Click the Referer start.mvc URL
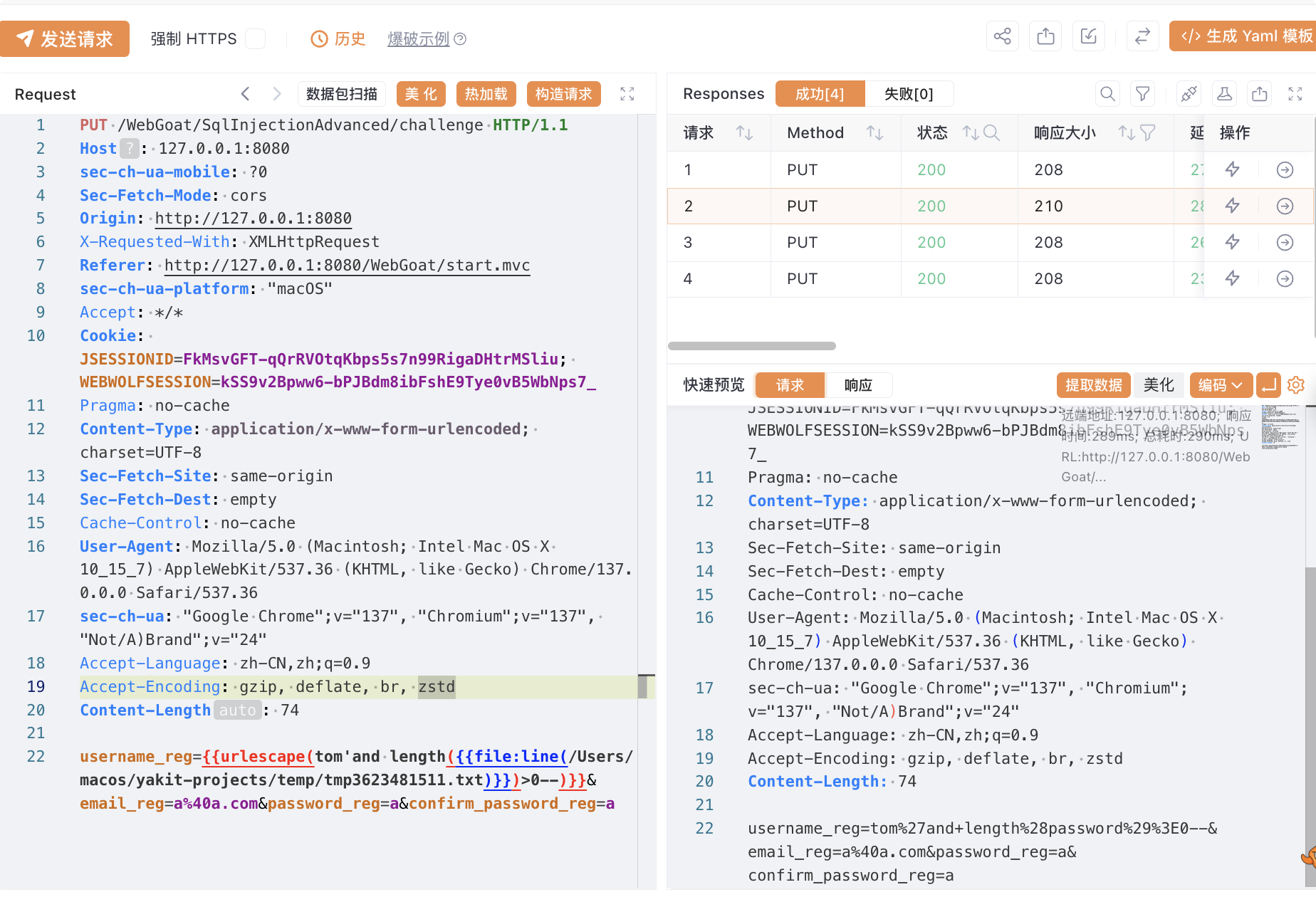The height and width of the screenshot is (897, 1316). click(x=347, y=265)
